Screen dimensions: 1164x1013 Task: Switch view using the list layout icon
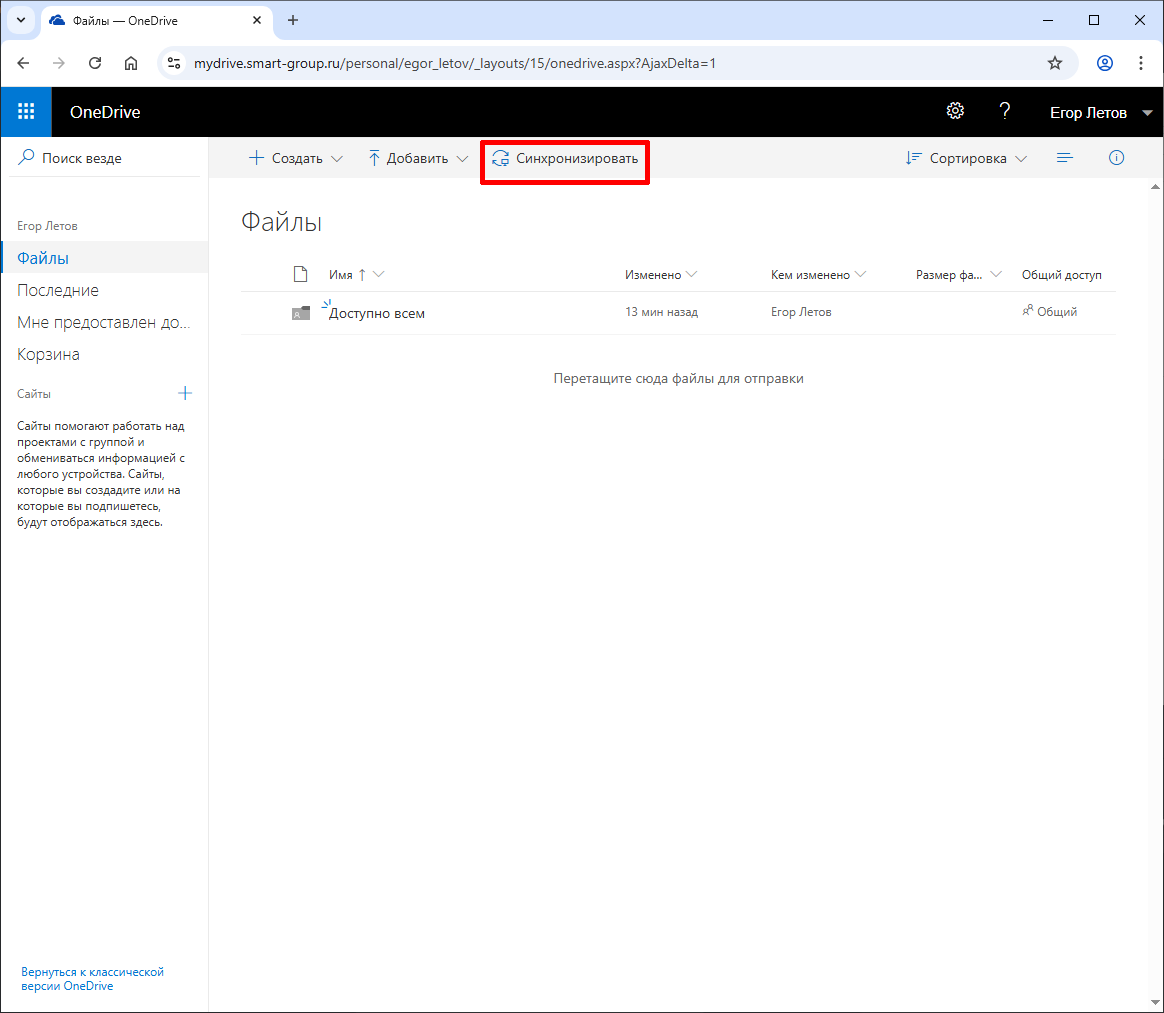1065,158
